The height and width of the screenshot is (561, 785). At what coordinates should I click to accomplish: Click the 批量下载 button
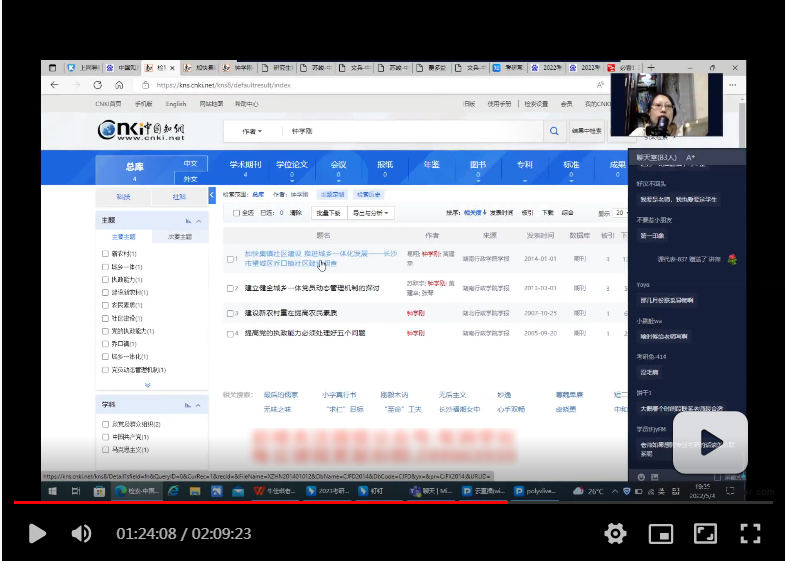(328, 213)
